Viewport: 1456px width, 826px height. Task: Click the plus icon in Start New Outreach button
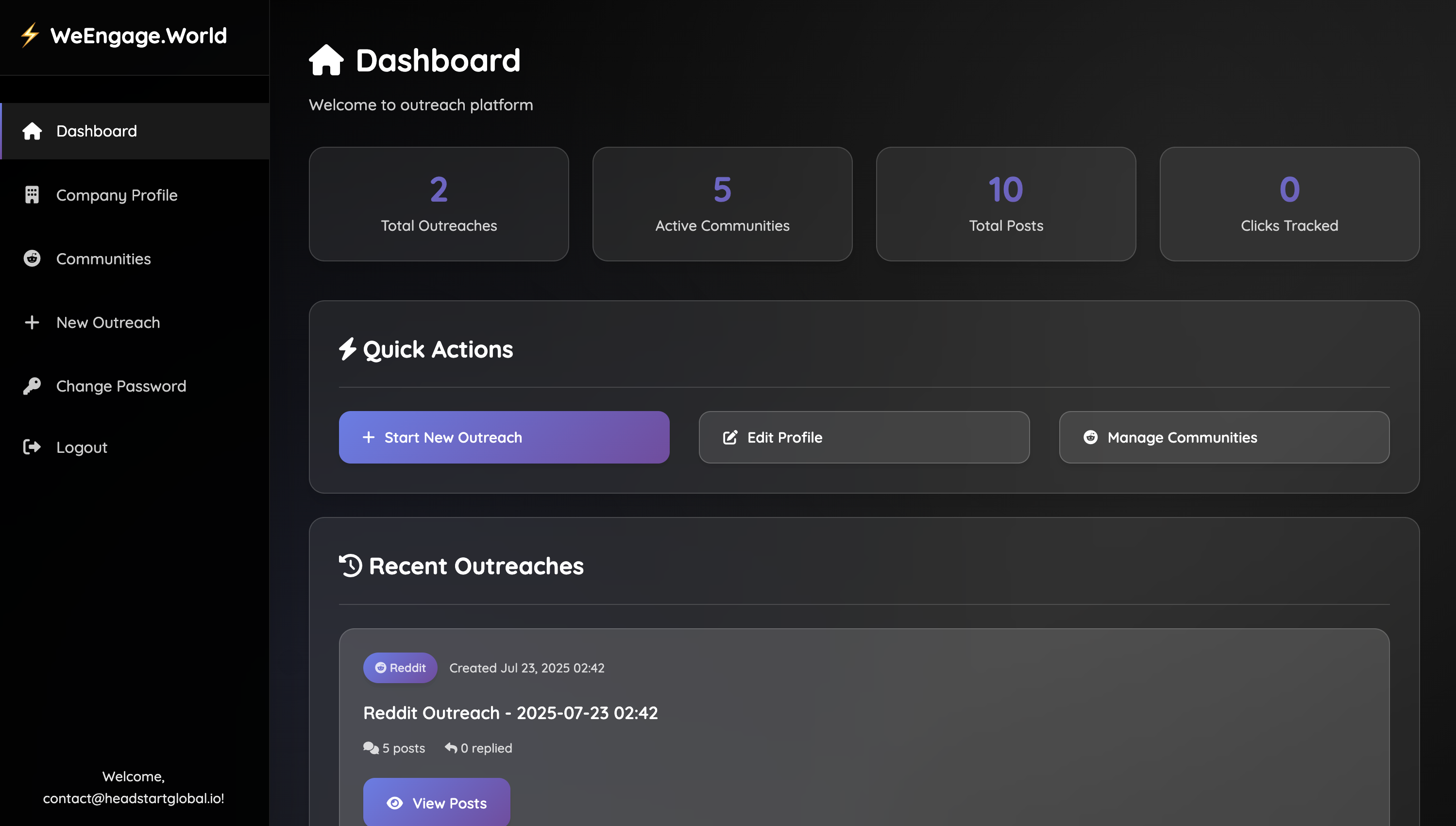coord(369,437)
